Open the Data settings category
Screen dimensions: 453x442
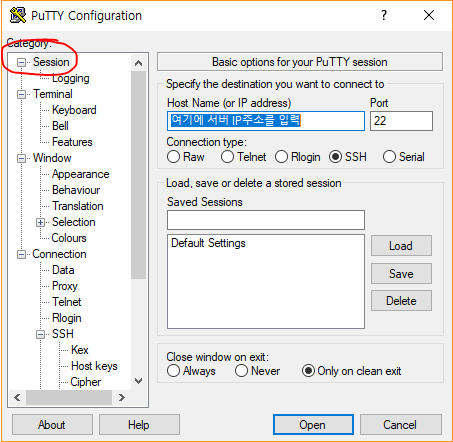point(63,270)
